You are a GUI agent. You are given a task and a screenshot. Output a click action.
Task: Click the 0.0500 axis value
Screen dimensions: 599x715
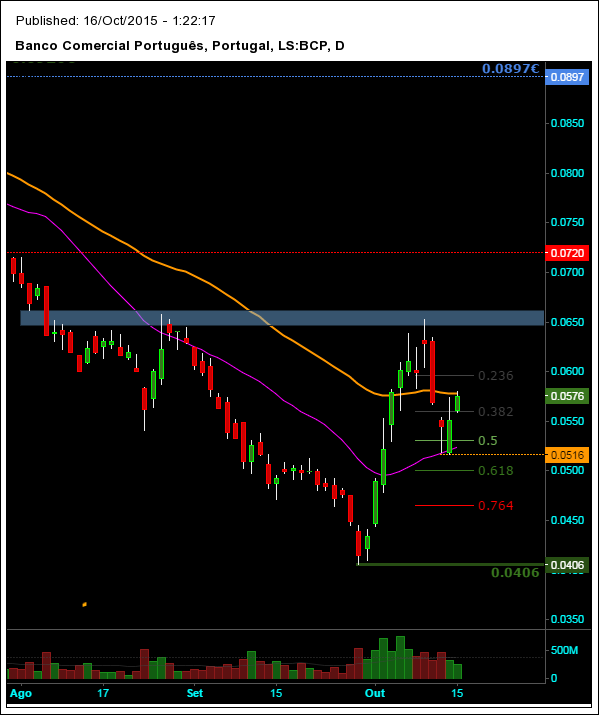click(567, 470)
